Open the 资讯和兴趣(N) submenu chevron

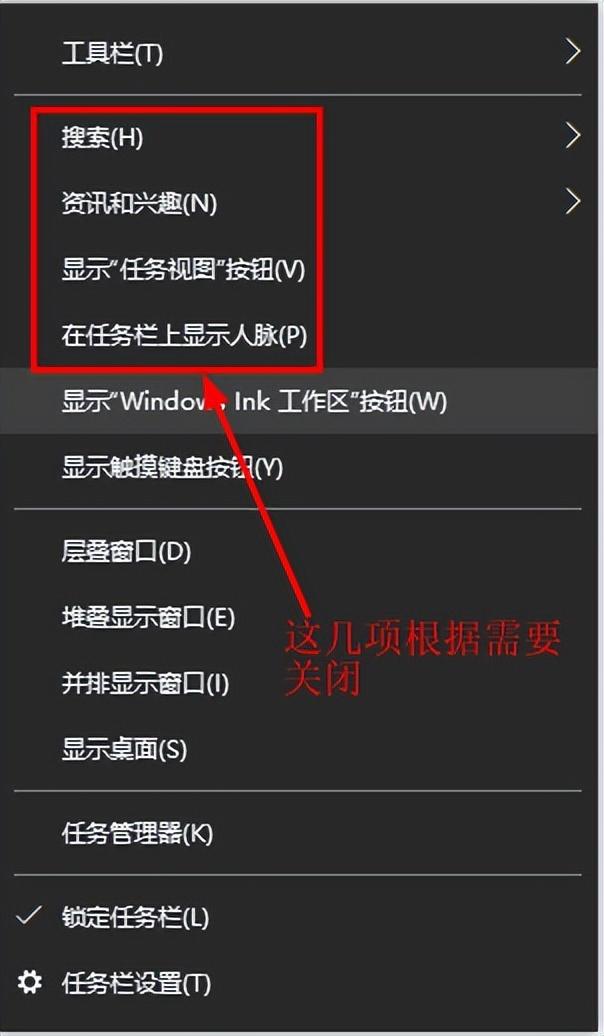(573, 202)
